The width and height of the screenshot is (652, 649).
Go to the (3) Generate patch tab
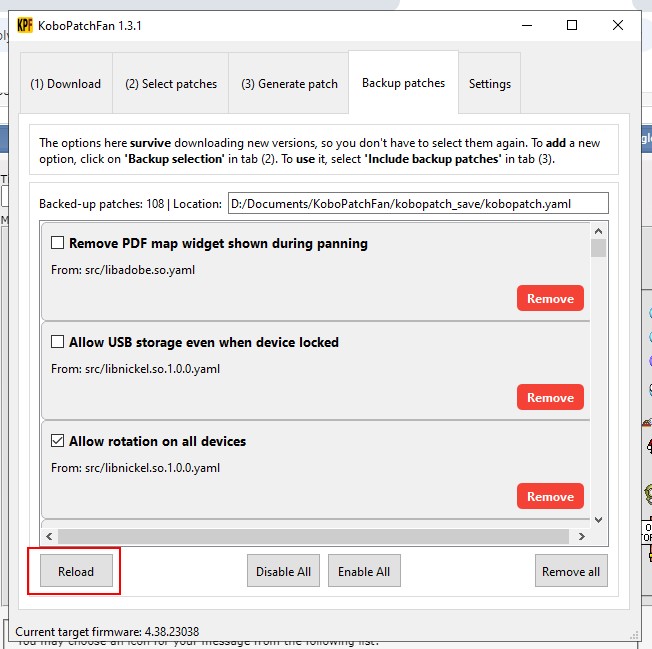(x=289, y=84)
